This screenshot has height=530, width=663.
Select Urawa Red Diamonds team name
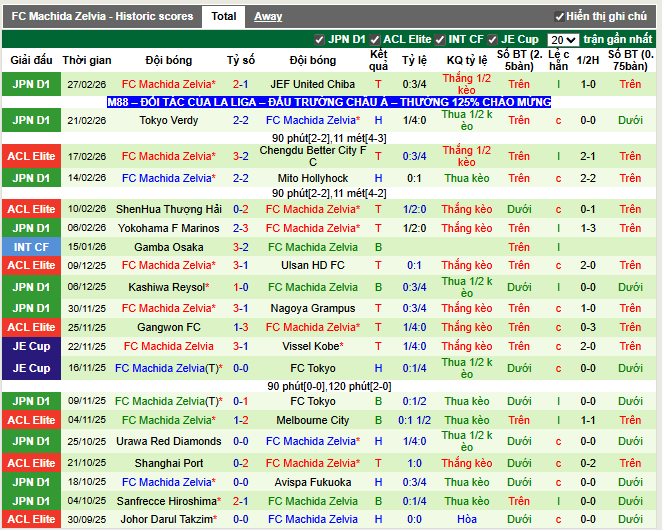[x=169, y=441]
